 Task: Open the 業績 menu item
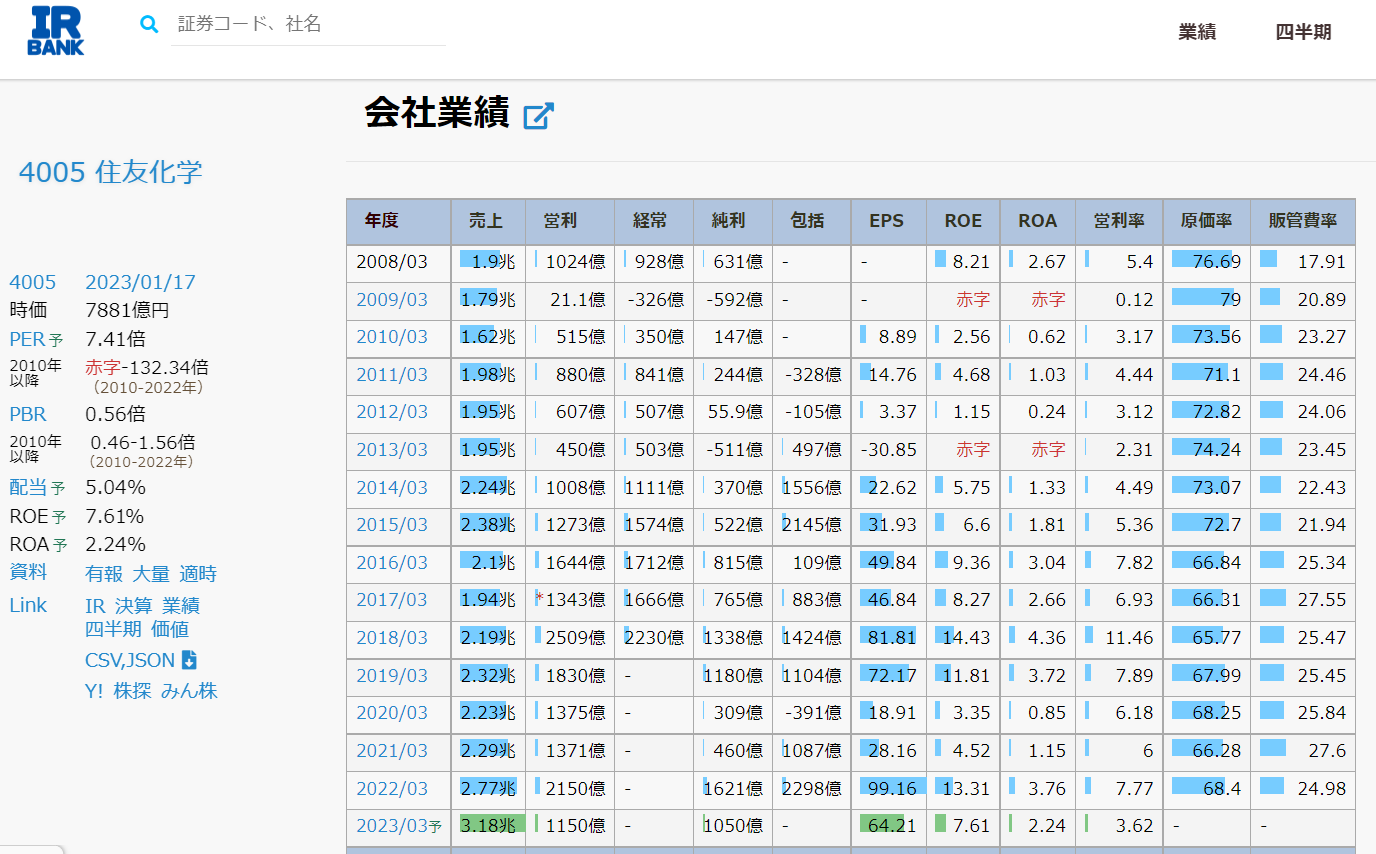coord(1197,32)
